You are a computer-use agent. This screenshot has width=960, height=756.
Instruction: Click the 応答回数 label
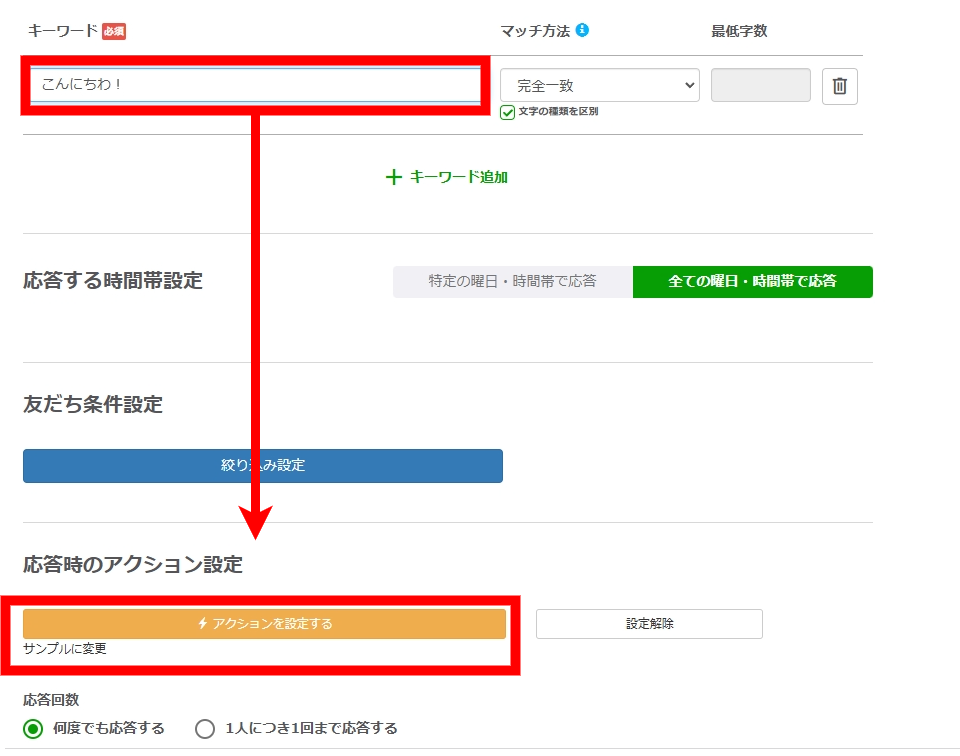pos(51,700)
